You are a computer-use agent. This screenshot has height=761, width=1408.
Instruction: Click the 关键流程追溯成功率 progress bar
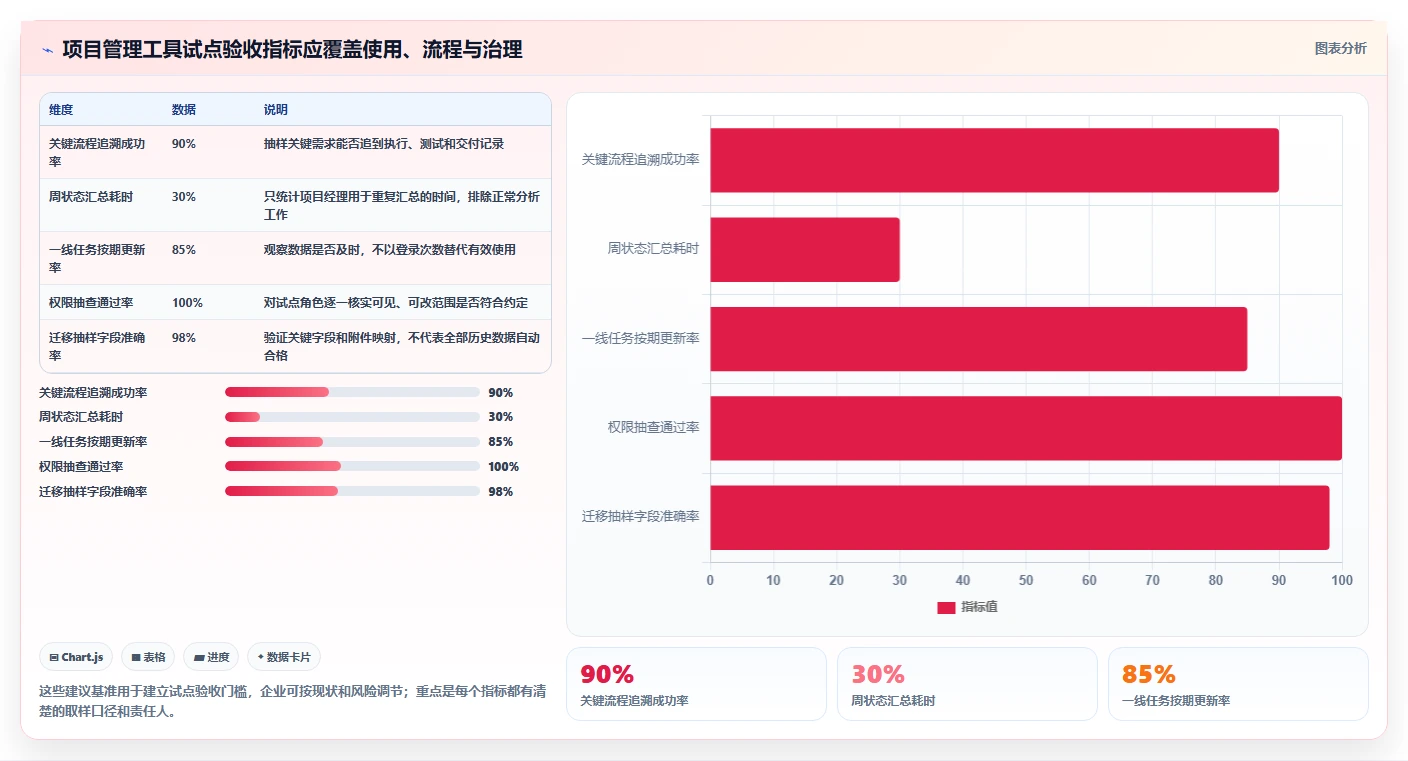click(x=352, y=392)
